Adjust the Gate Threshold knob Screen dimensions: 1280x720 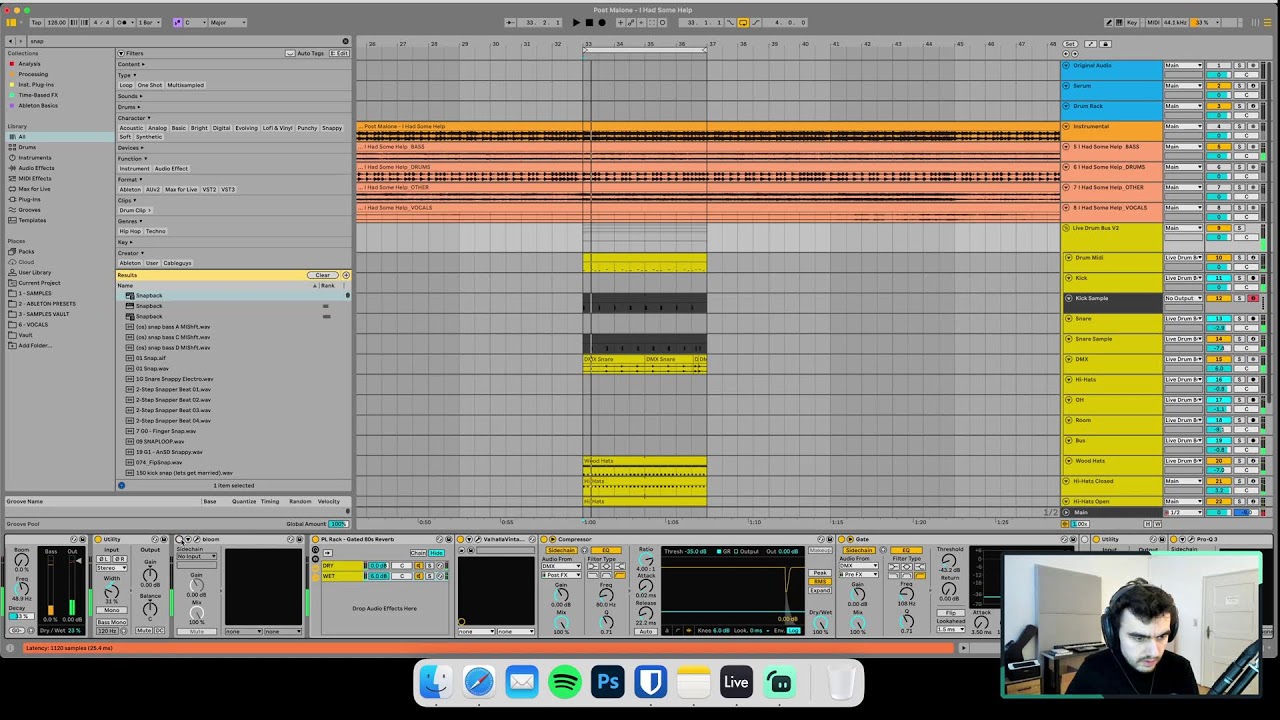point(949,562)
